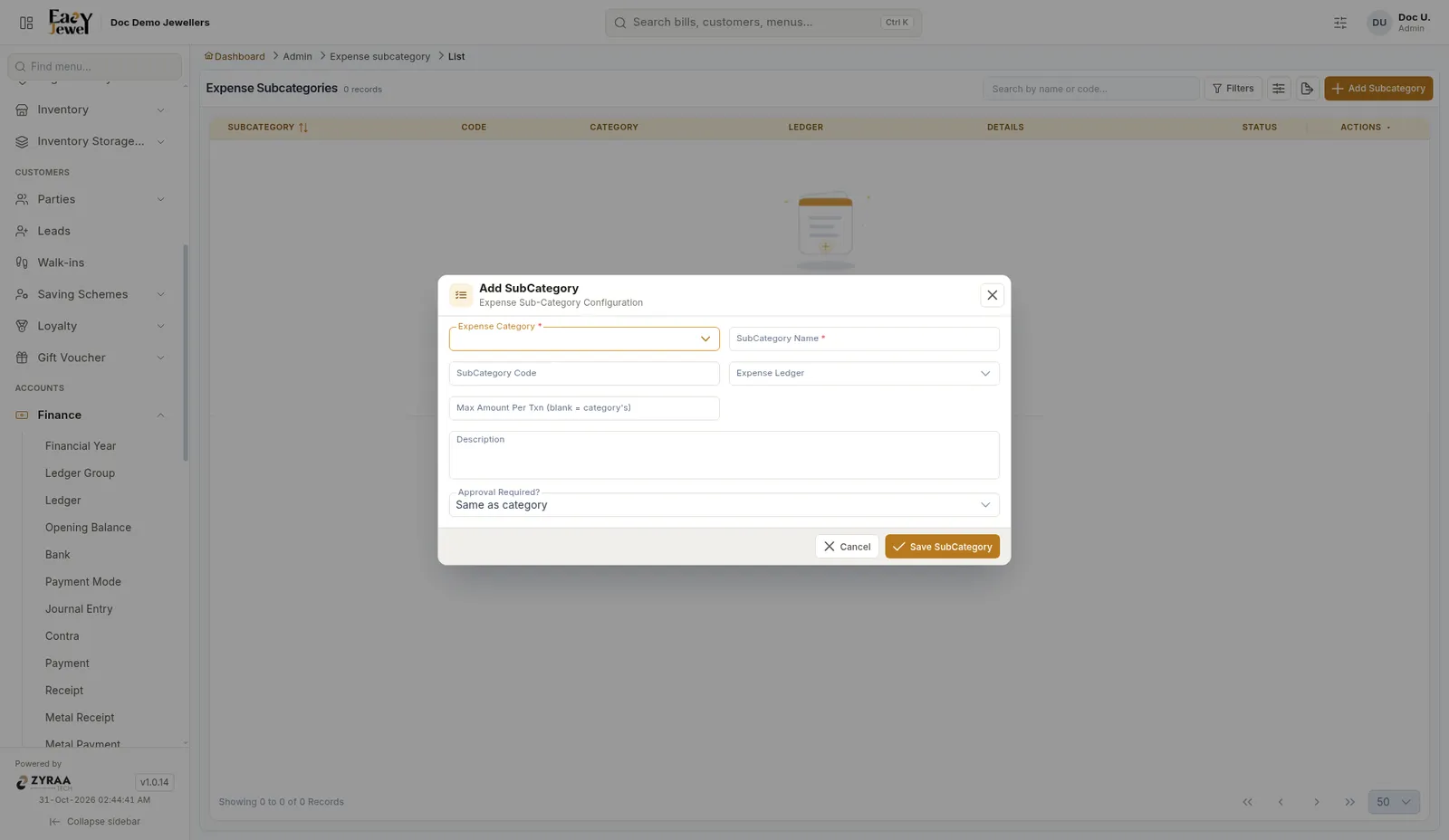
Task: Open the Ledger Group menu item
Action: (x=80, y=473)
